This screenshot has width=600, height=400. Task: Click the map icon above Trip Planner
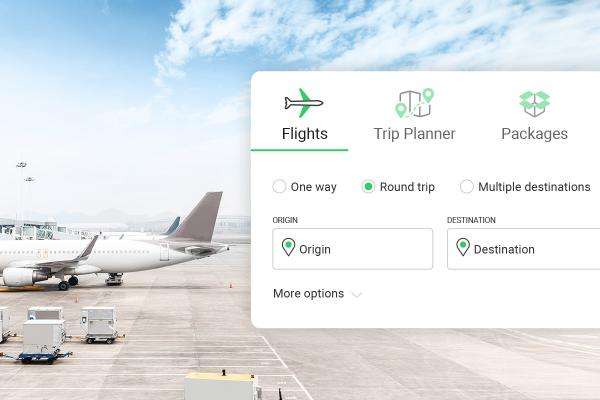point(414,103)
